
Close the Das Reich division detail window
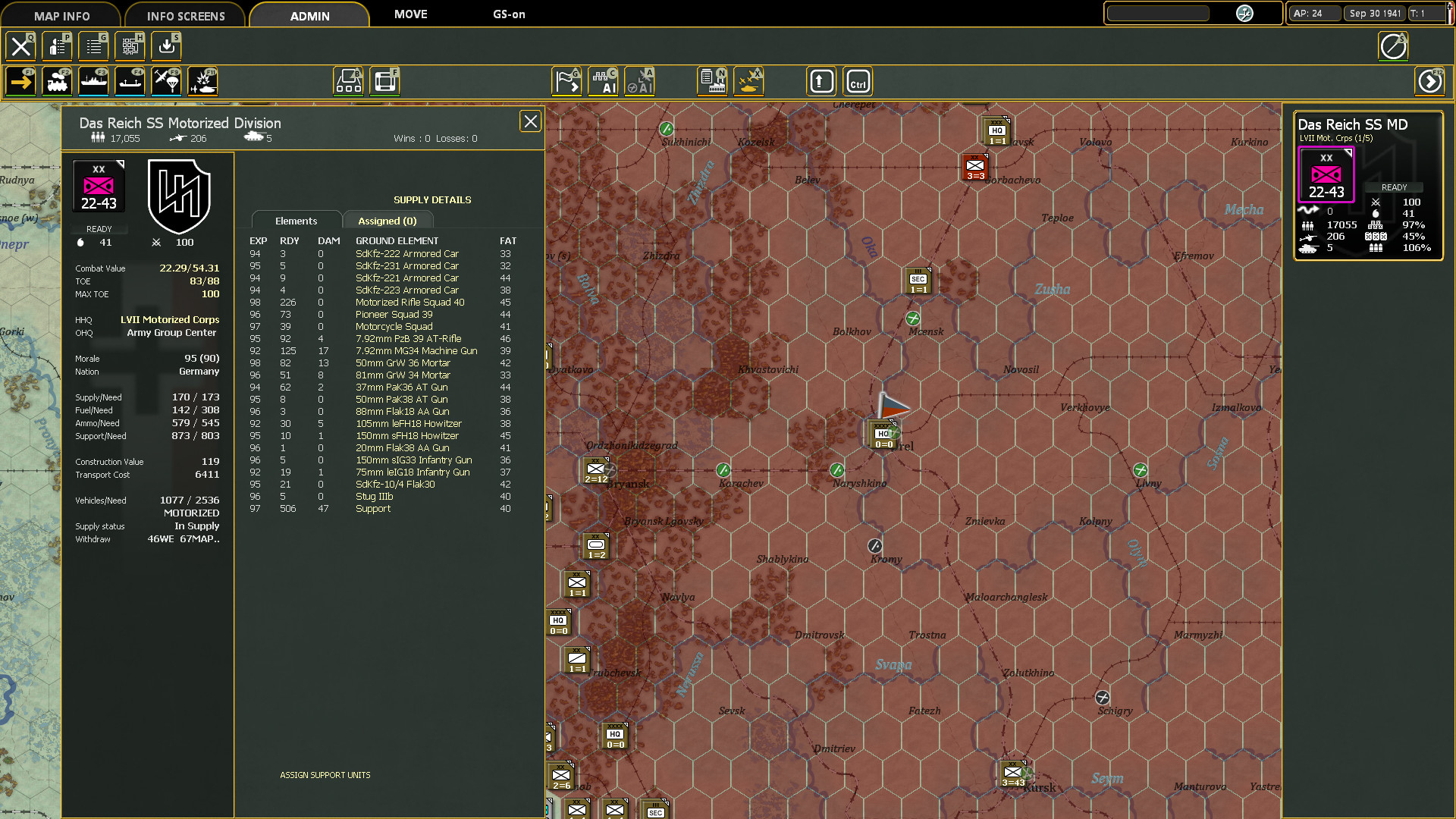(x=530, y=121)
